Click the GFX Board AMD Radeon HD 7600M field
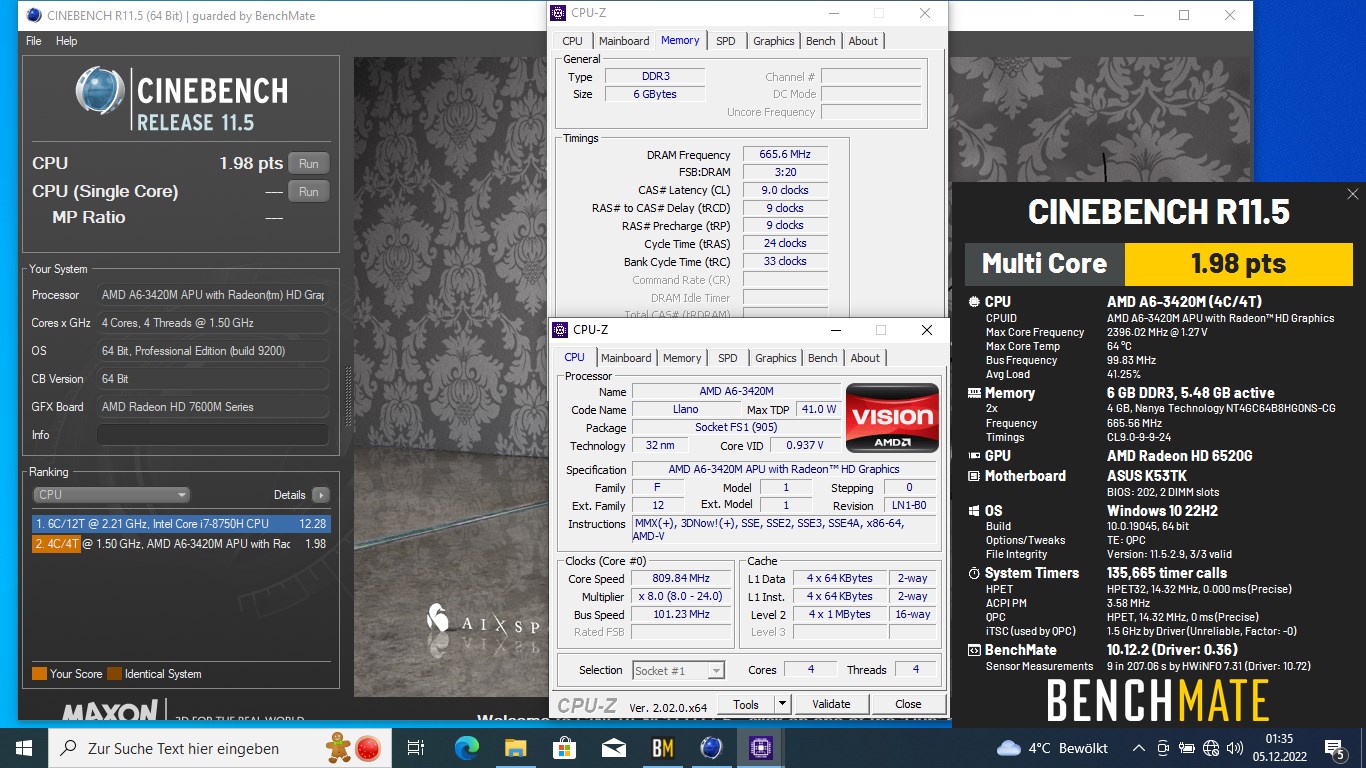The image size is (1366, 768). (213, 407)
